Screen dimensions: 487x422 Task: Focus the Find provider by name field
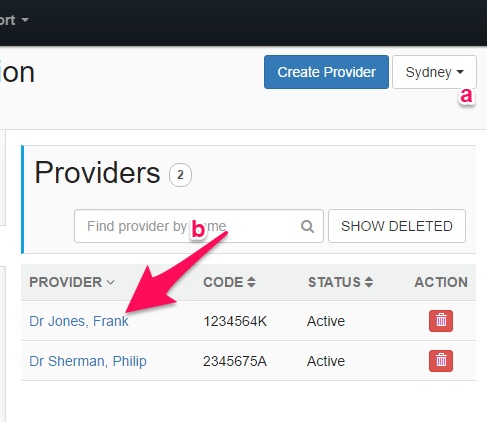(199, 226)
